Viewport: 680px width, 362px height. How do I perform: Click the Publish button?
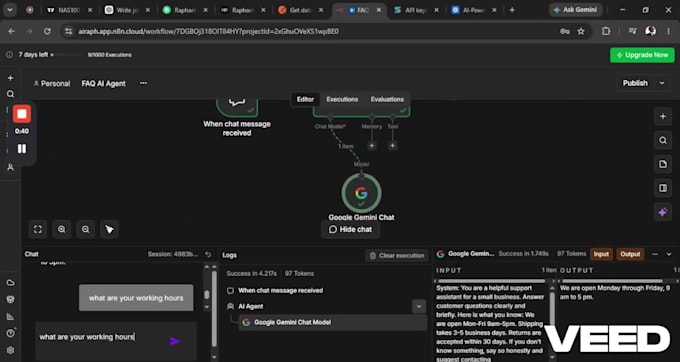click(635, 83)
